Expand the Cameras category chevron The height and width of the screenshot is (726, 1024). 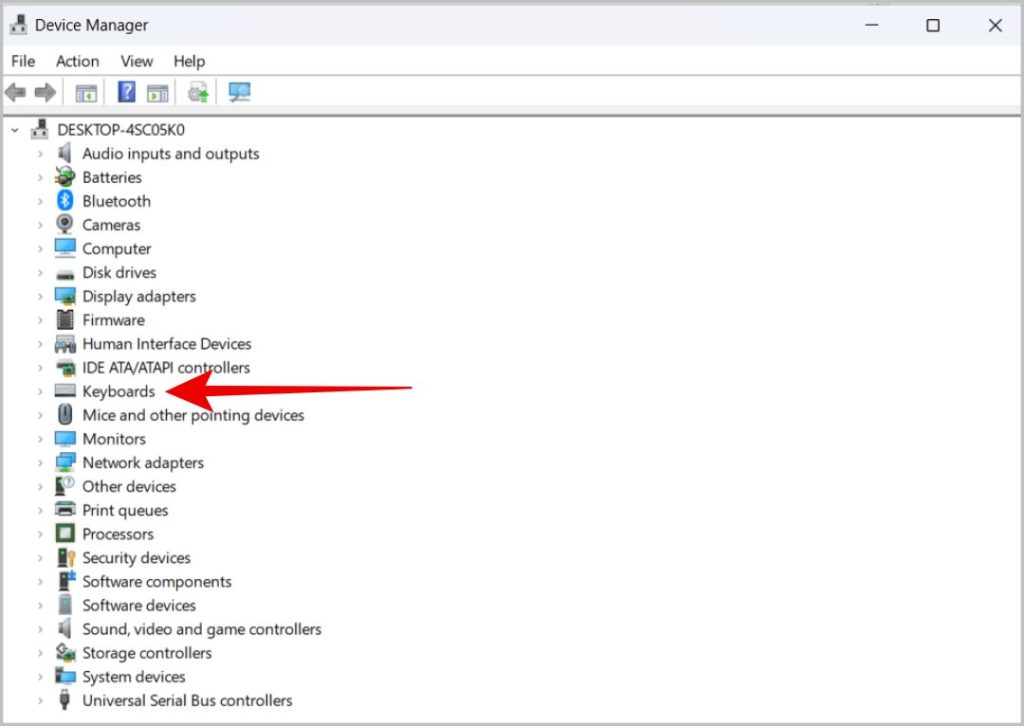[x=40, y=225]
